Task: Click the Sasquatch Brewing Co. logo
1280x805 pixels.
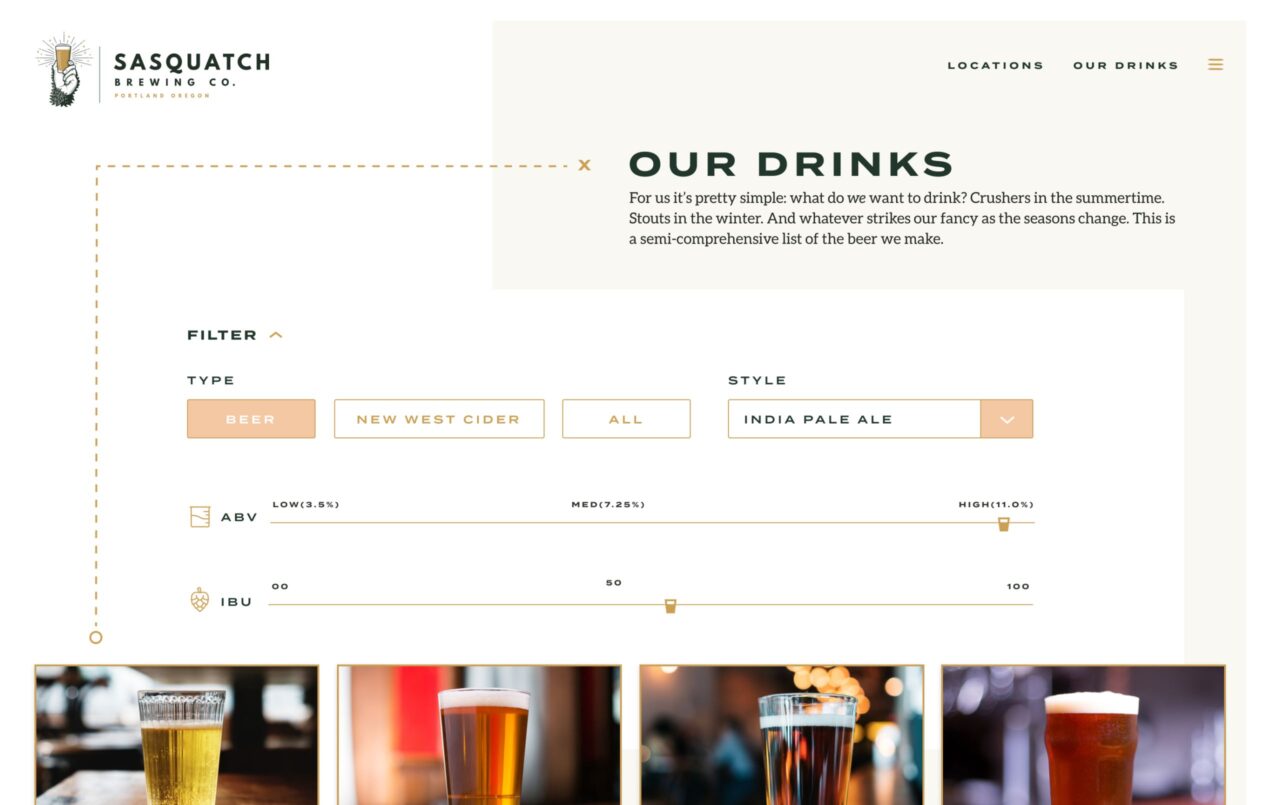Action: 153,69
